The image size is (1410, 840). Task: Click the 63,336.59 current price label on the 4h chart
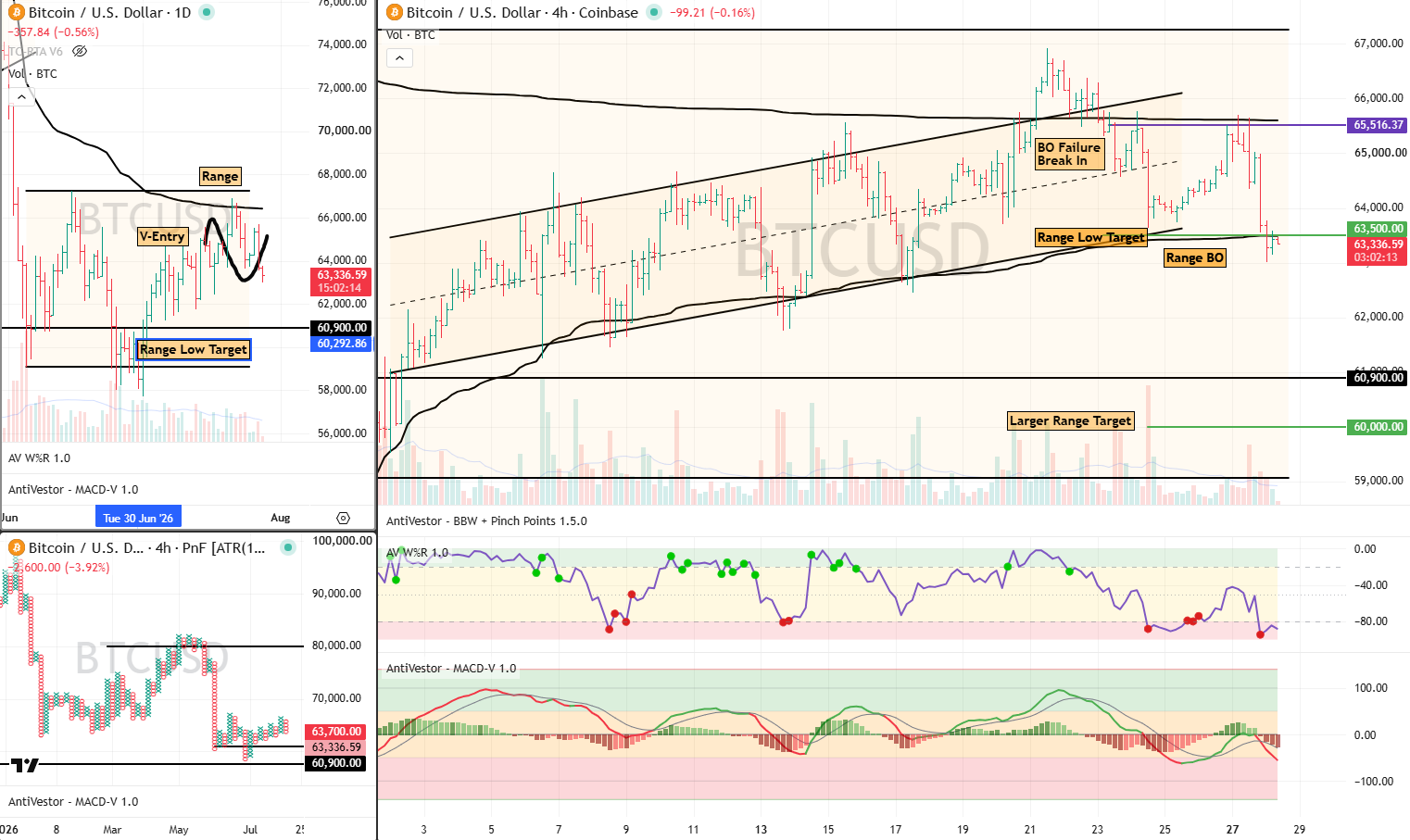coord(1378,244)
